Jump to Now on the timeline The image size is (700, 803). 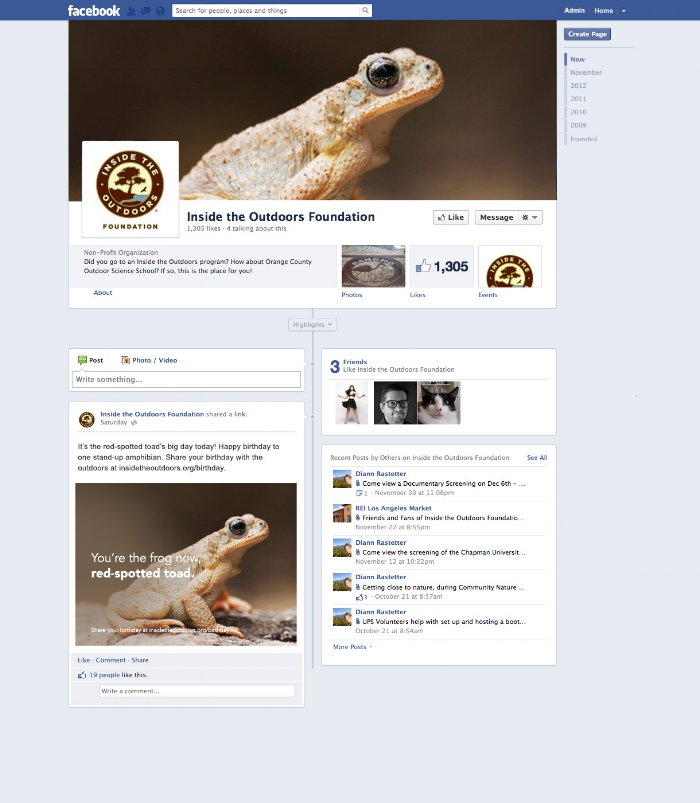pyautogui.click(x=578, y=59)
